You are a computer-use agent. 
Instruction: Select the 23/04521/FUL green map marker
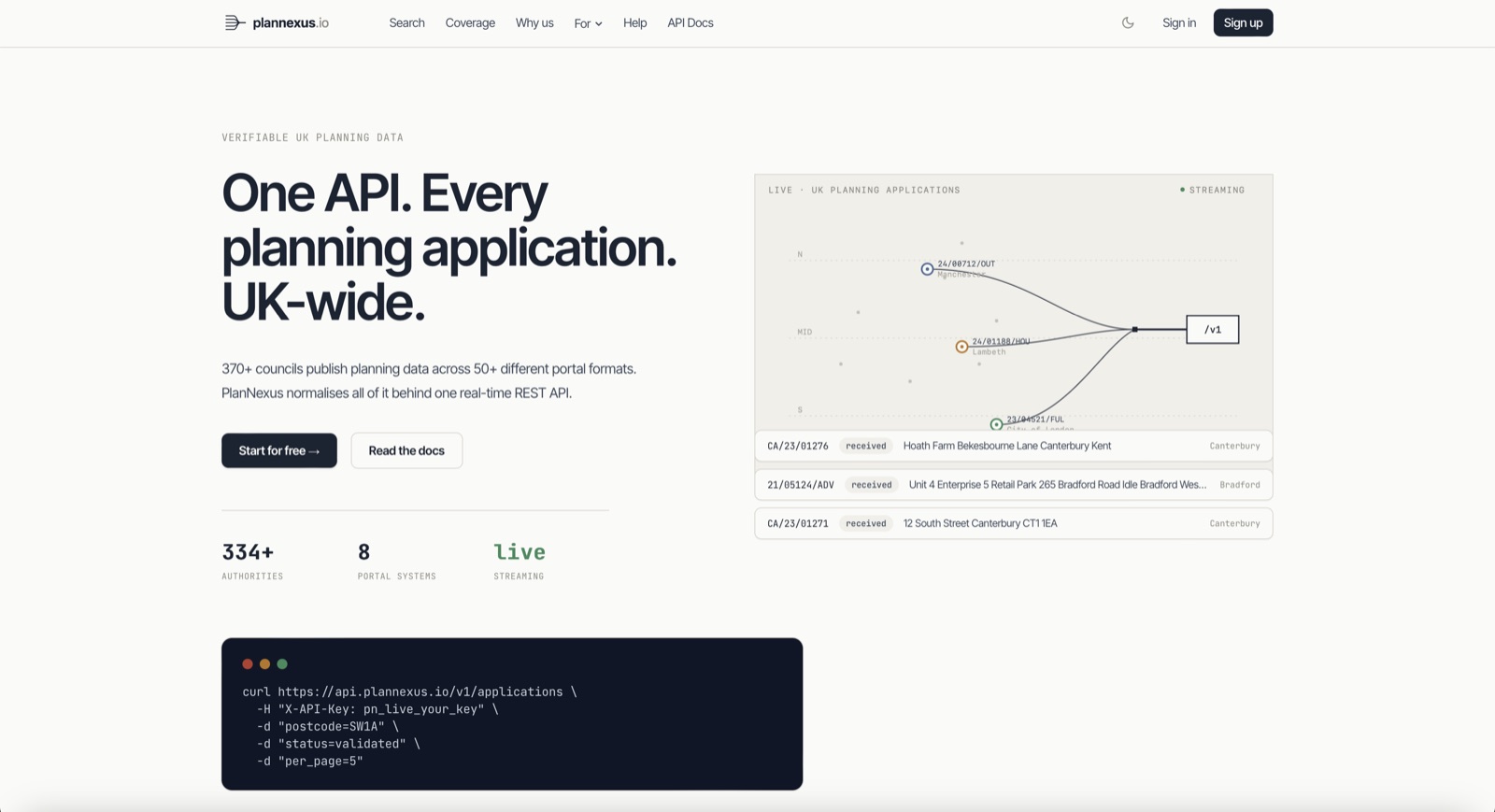(x=996, y=424)
